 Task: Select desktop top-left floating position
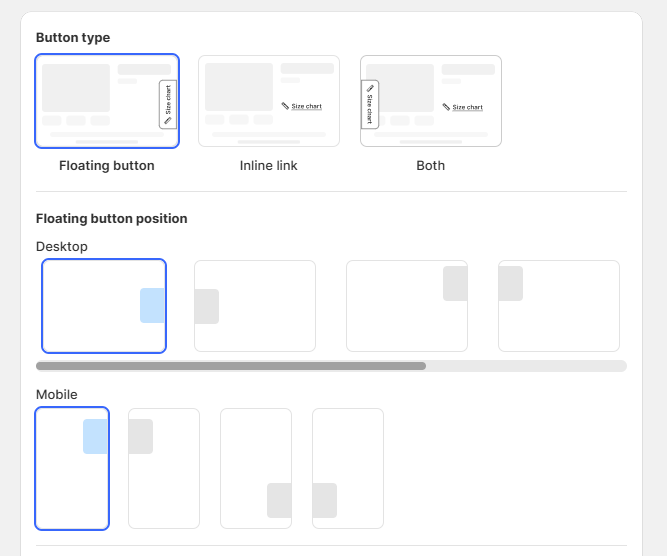point(559,306)
